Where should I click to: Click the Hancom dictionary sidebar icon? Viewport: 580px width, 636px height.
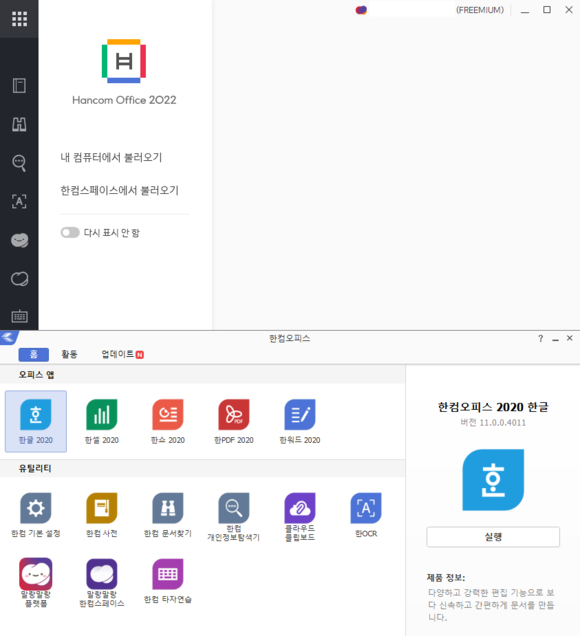[19, 86]
